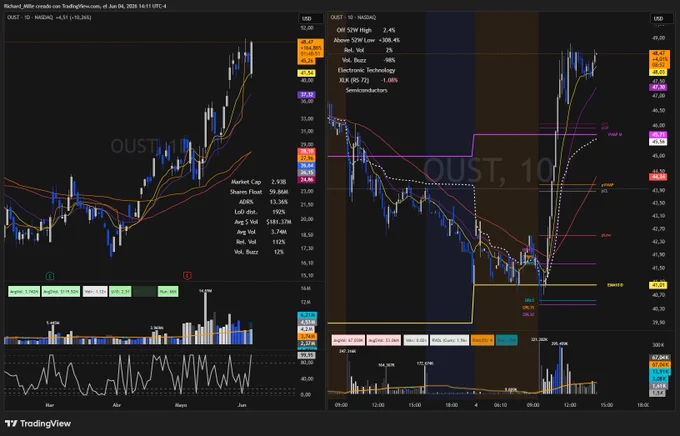Click the blue 26,64 price label on the daily axis
Viewport: 680px width, 436px height.
306,165
